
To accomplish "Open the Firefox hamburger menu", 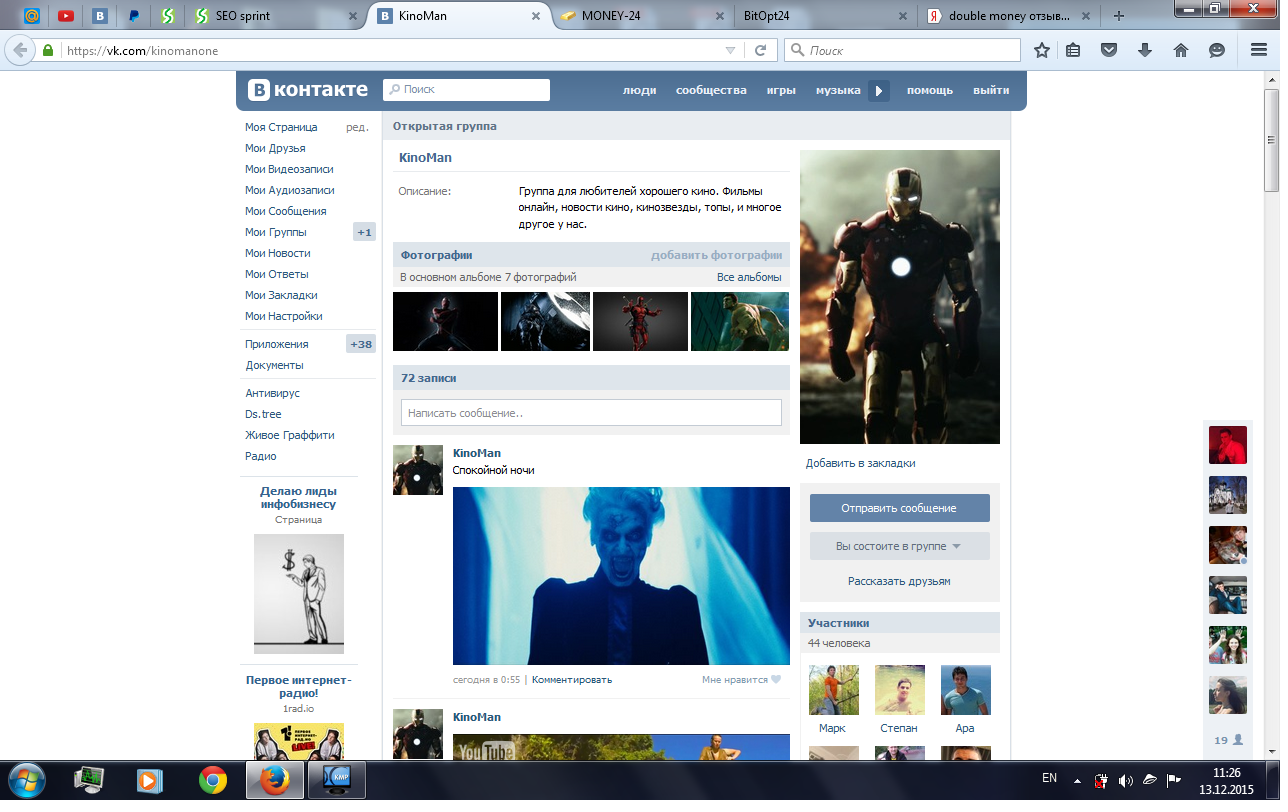I will [1259, 50].
